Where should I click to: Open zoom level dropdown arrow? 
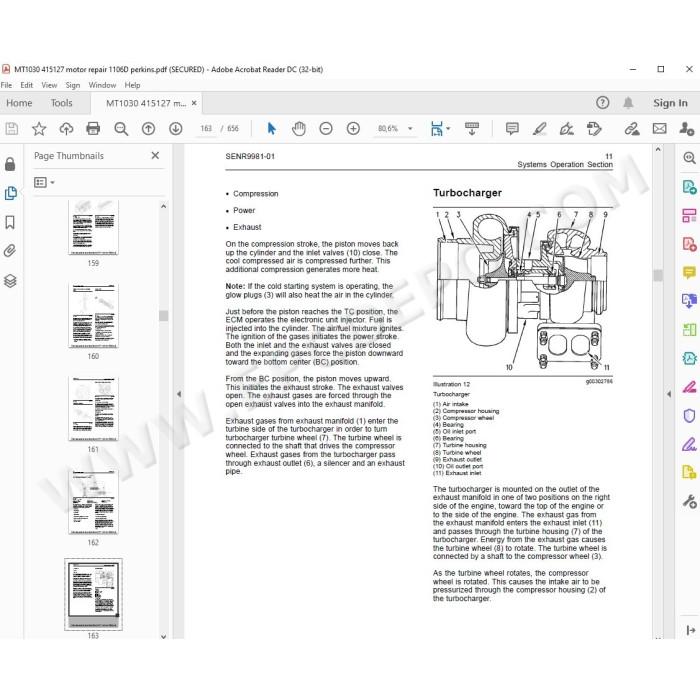[410, 129]
